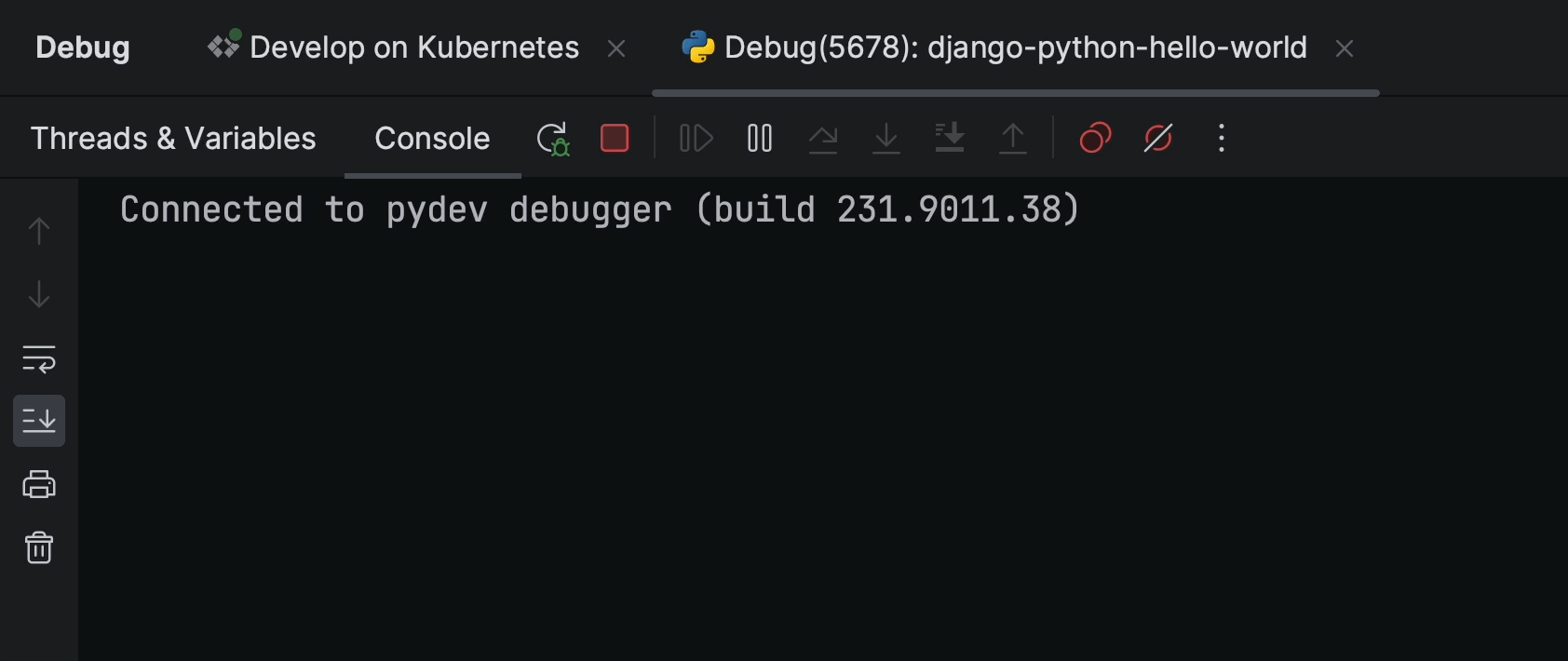Clear all console output
Viewport: 1568px width, 661px height.
39,547
